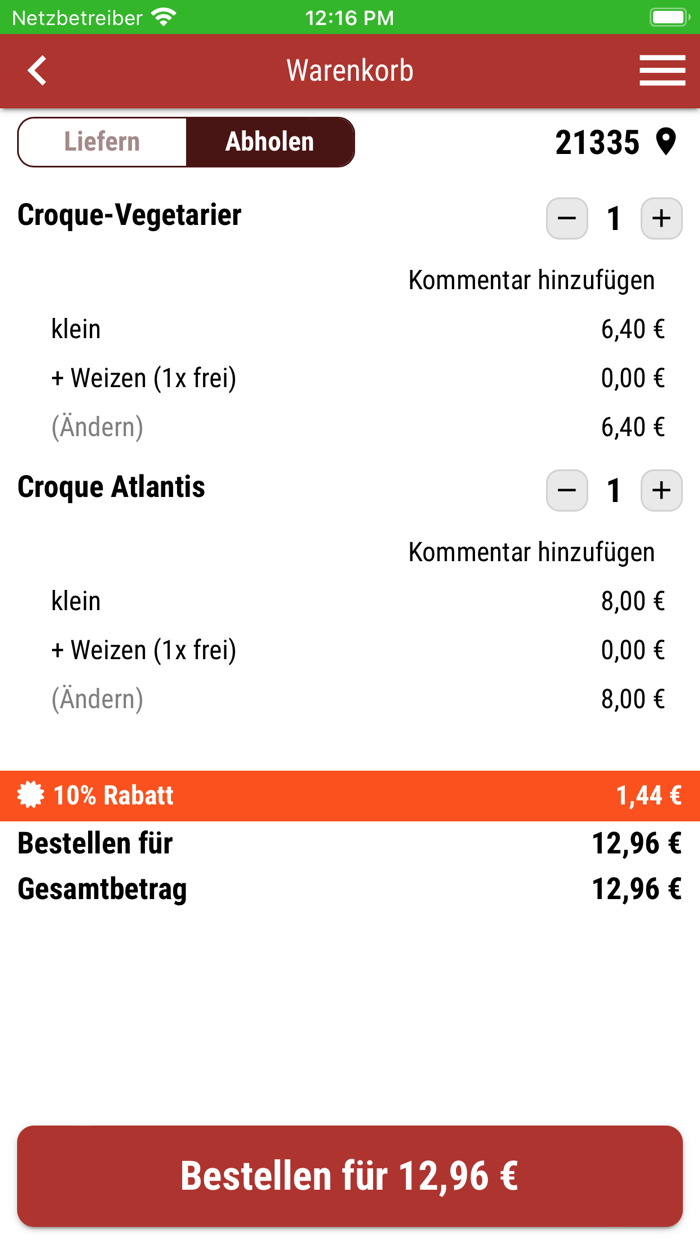
Task: Tap the battery indicator in the status bar
Action: tap(668, 16)
